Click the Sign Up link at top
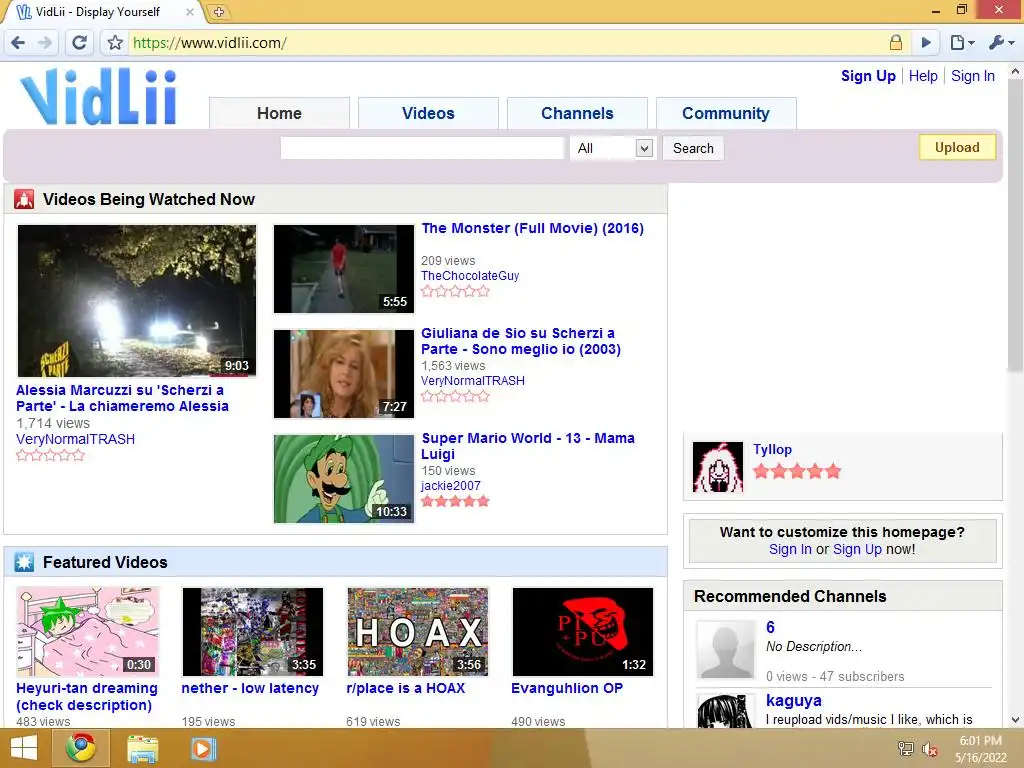 pos(869,76)
